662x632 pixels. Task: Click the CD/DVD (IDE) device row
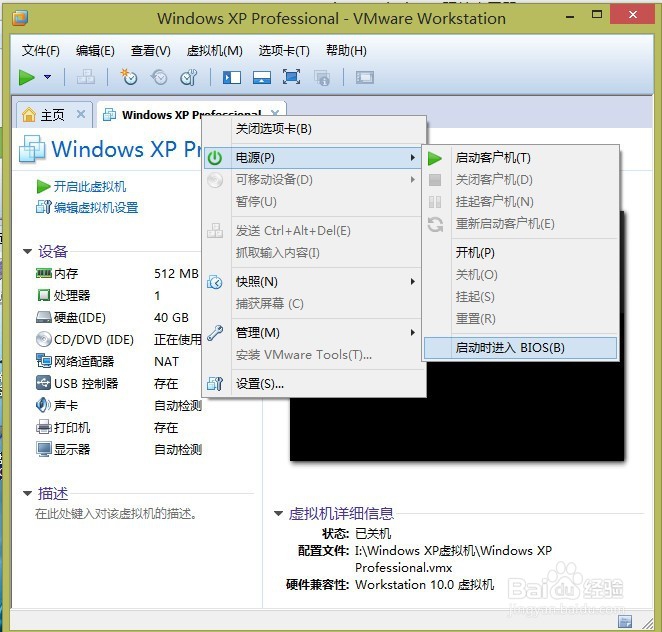118,339
